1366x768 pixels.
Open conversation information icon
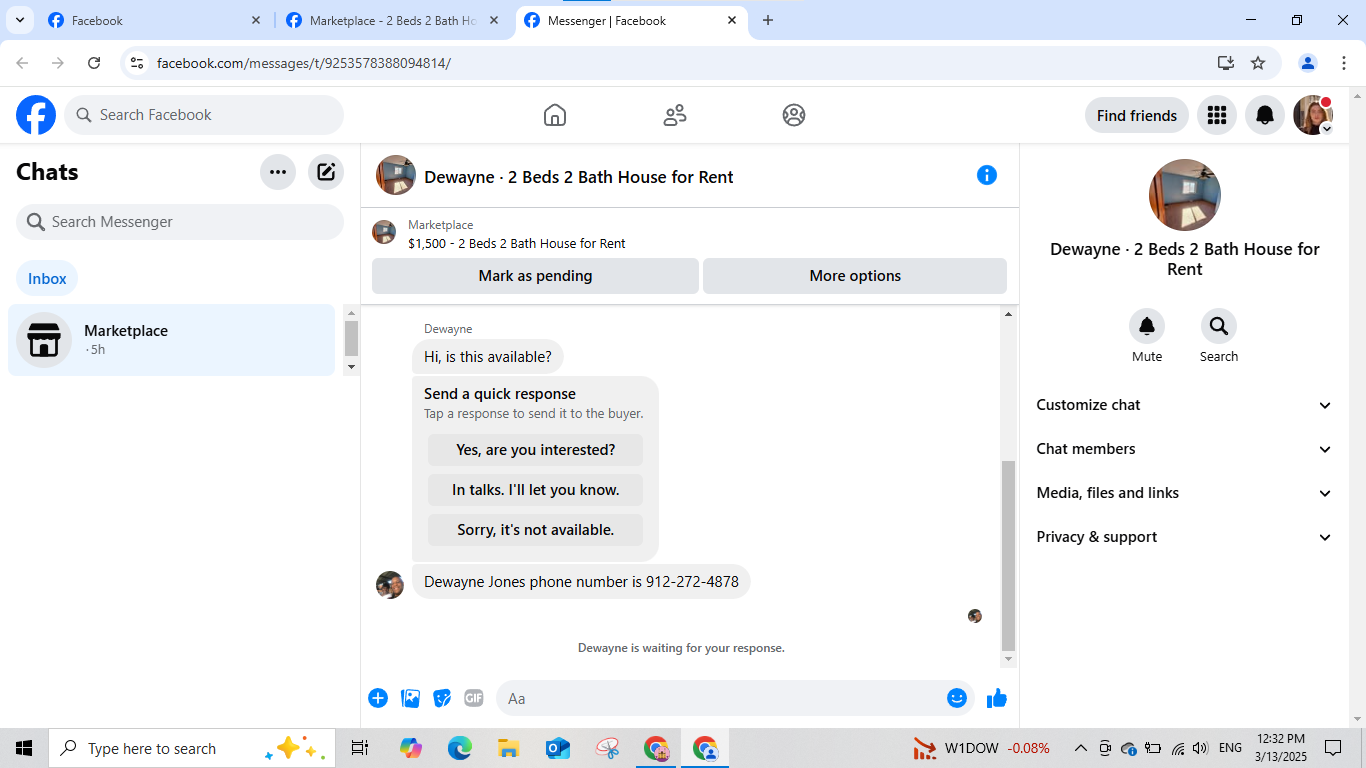coord(987,175)
